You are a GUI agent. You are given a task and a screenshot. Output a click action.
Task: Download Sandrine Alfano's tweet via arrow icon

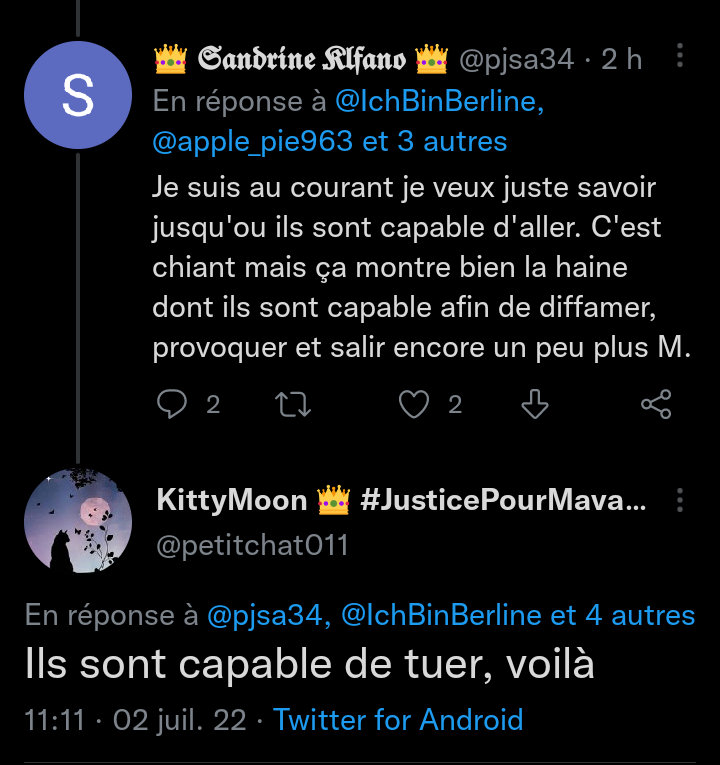535,404
